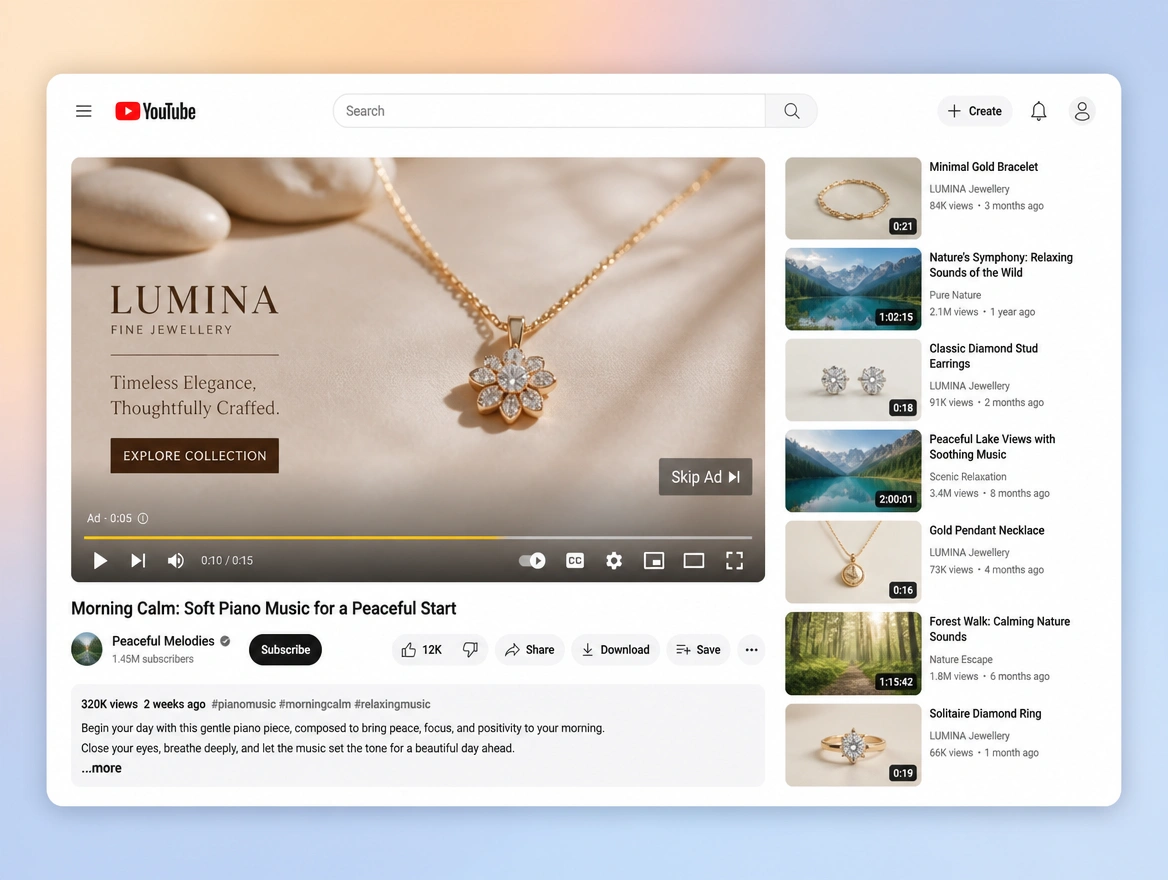This screenshot has height=880, width=1168.
Task: Click the '0:10 / 0:15' time display
Action: tap(226, 560)
